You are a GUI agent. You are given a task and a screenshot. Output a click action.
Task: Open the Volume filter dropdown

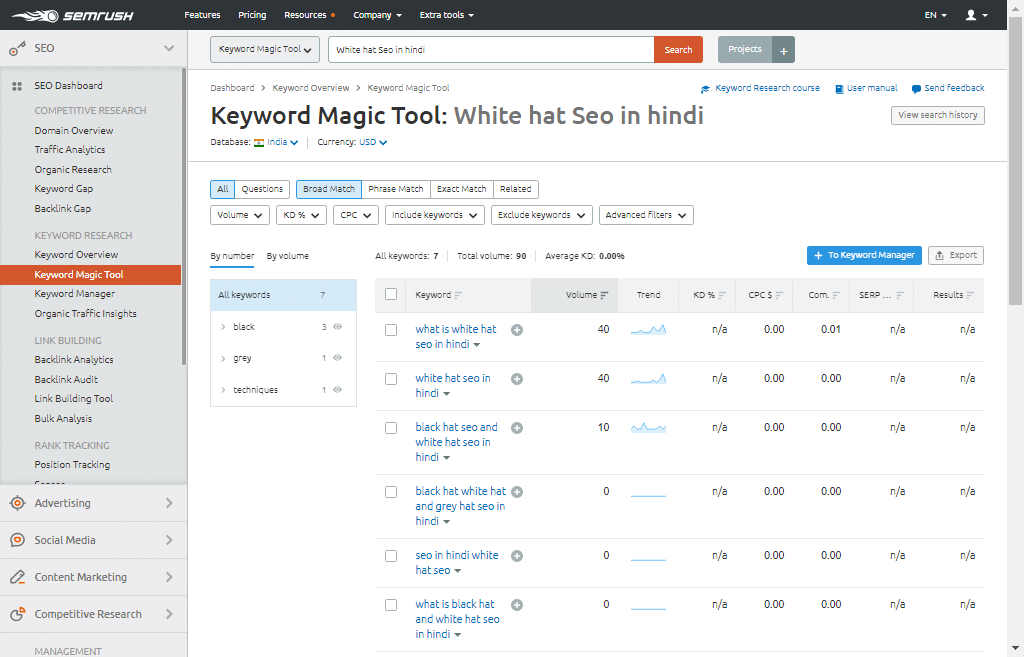coord(239,214)
